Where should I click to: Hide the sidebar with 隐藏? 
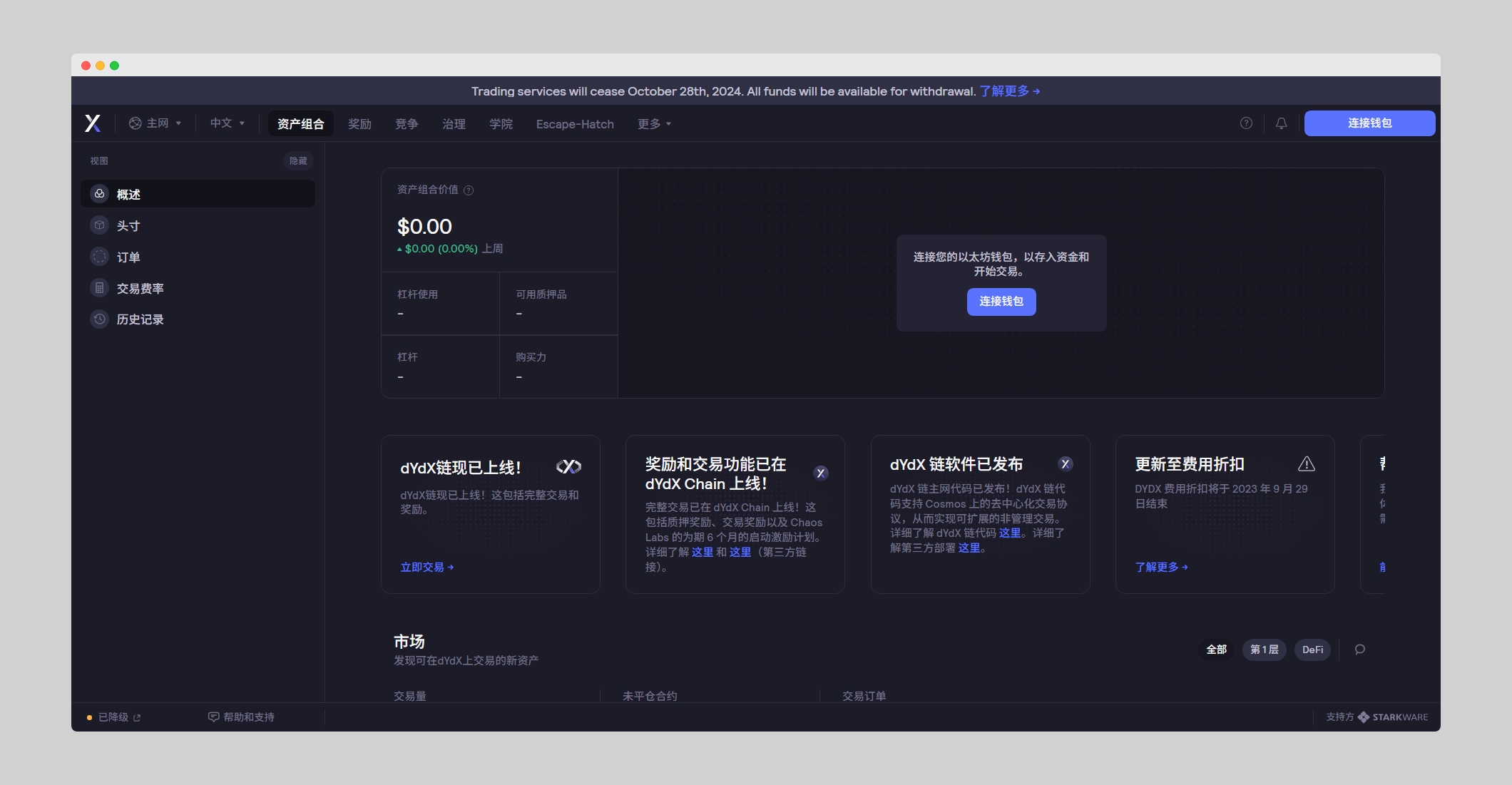pyautogui.click(x=298, y=161)
